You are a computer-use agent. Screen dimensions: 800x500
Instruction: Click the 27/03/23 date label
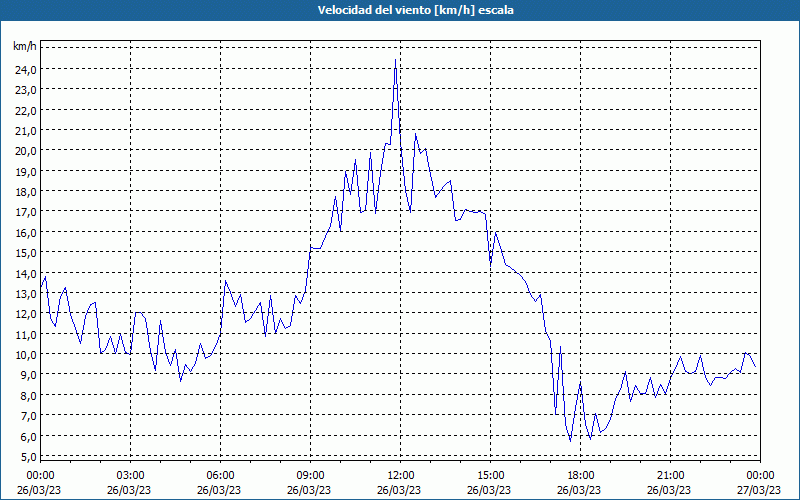pos(760,490)
